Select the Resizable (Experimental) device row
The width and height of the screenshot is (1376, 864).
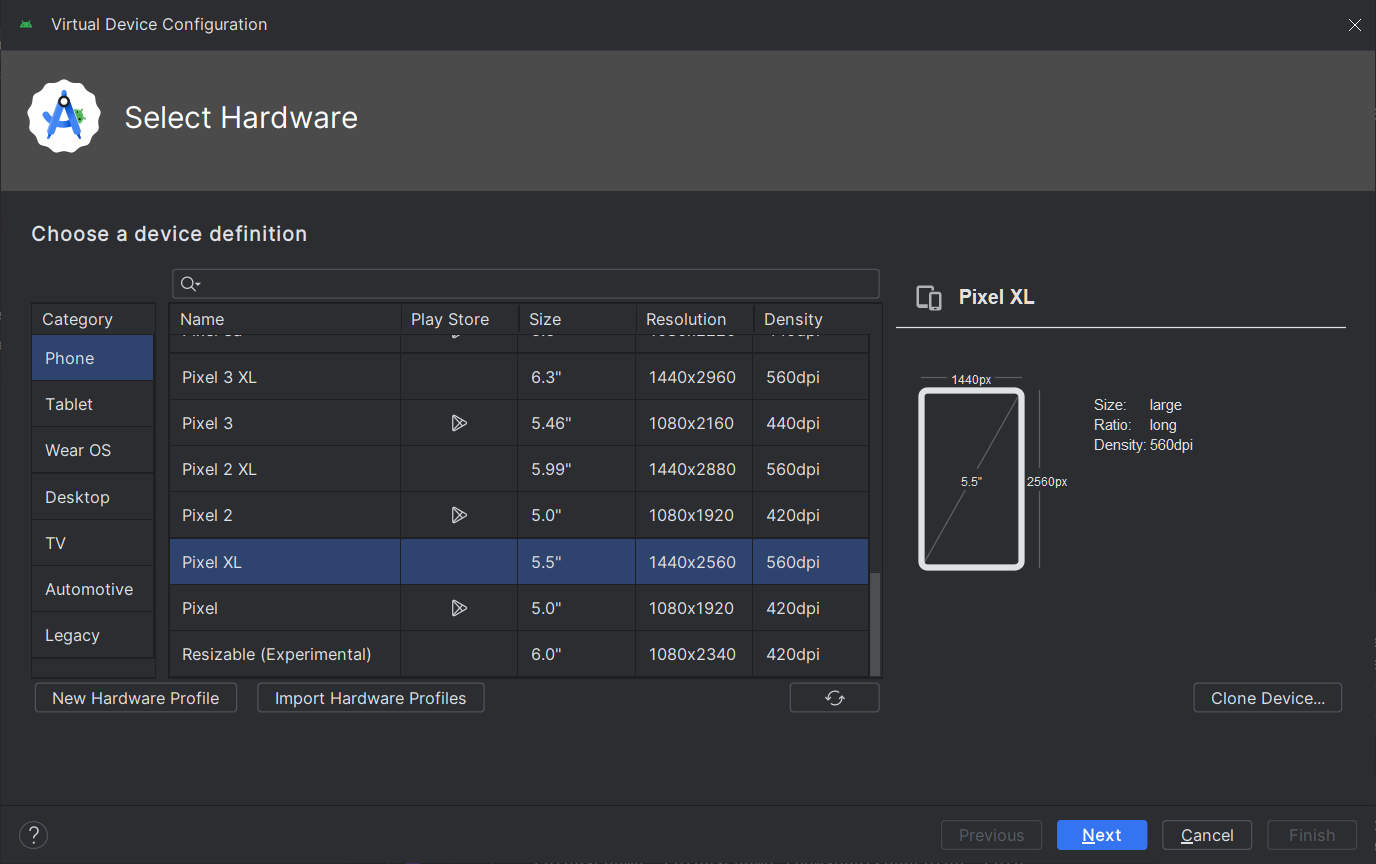277,654
